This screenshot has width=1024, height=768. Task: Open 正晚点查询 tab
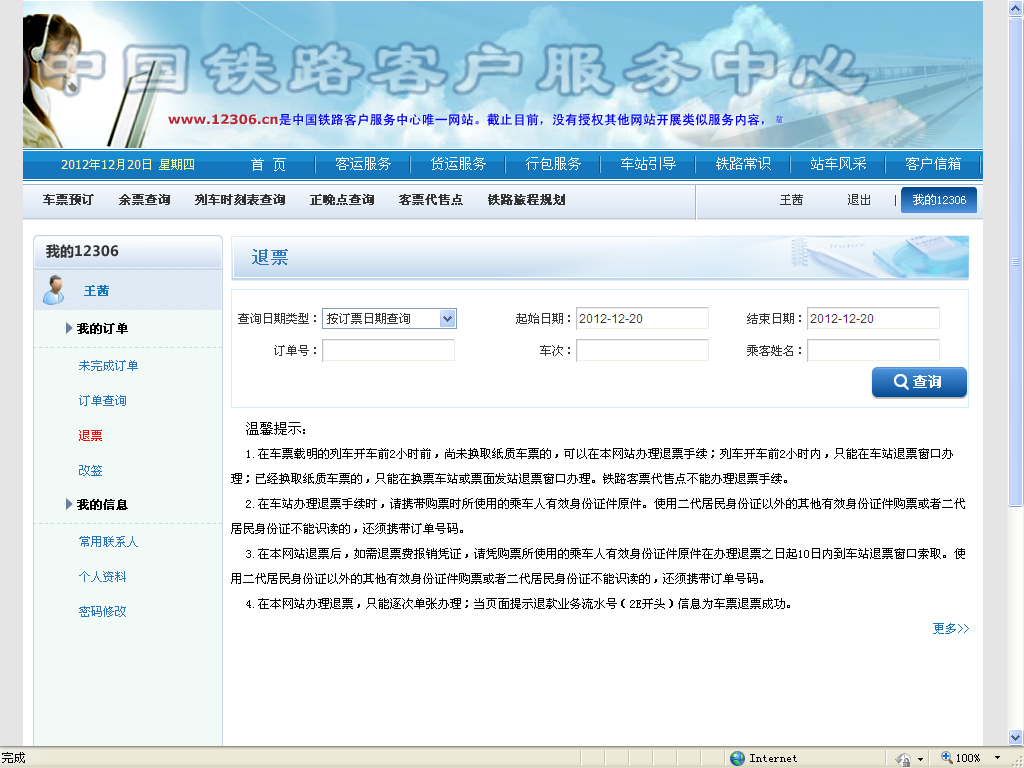tap(342, 200)
